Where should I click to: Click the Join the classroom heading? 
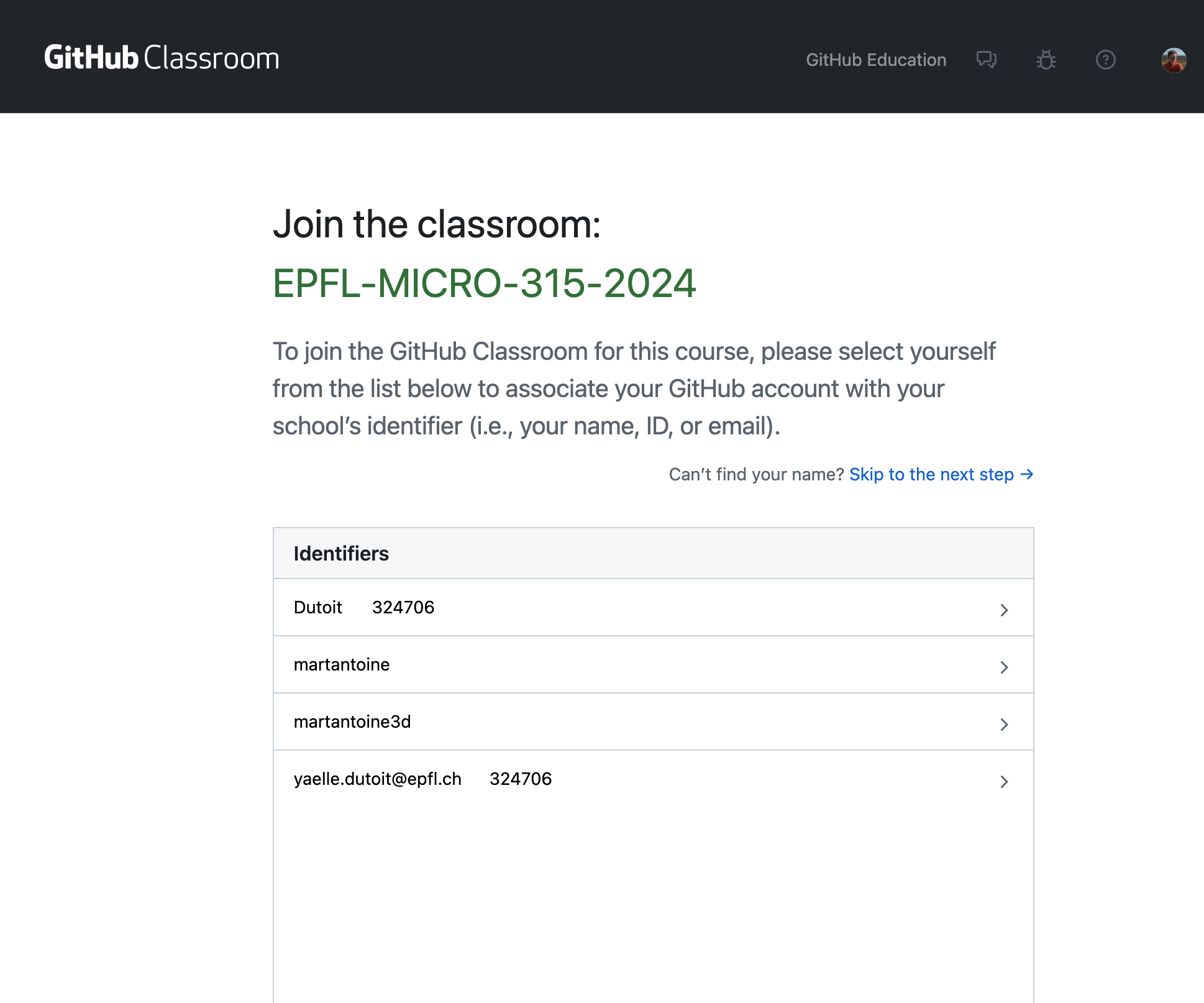coord(437,224)
